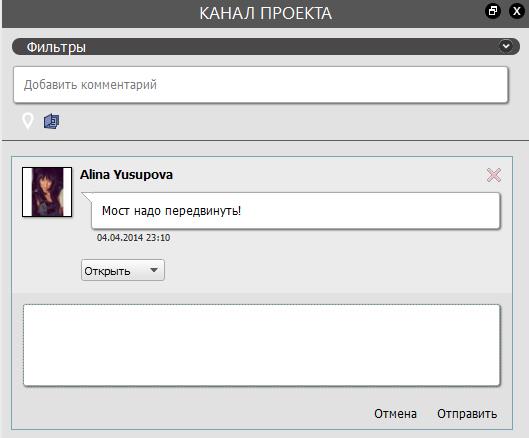Click Alina Yusupova's avatar thumbnail
Screen dimensions: 529x438
tap(47, 192)
